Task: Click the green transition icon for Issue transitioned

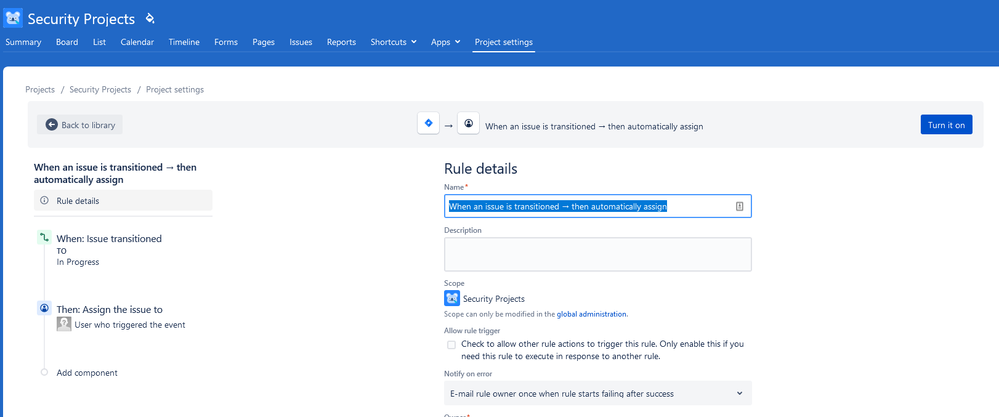Action: pyautogui.click(x=44, y=238)
